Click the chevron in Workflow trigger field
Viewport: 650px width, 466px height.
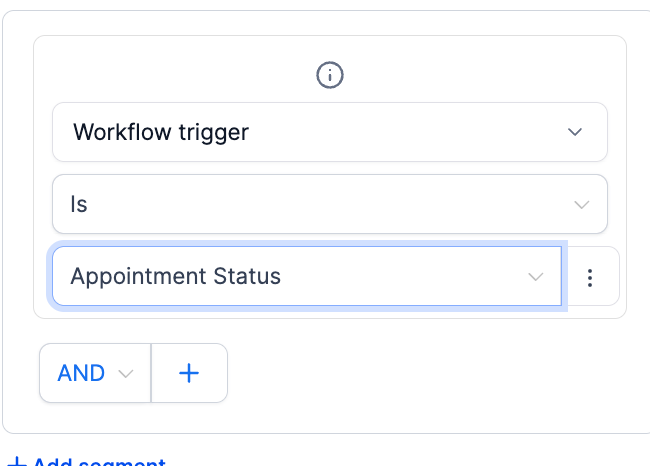click(575, 132)
